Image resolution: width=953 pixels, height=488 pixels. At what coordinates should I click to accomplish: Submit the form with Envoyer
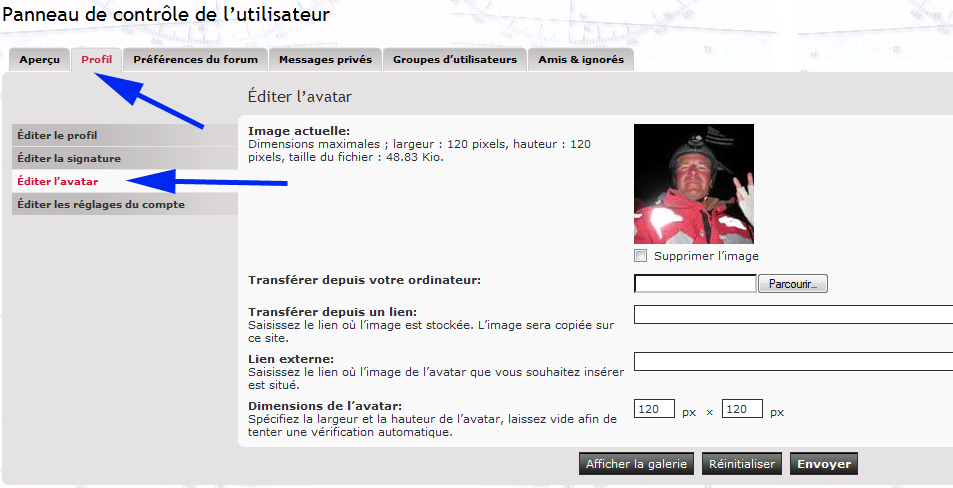point(824,464)
